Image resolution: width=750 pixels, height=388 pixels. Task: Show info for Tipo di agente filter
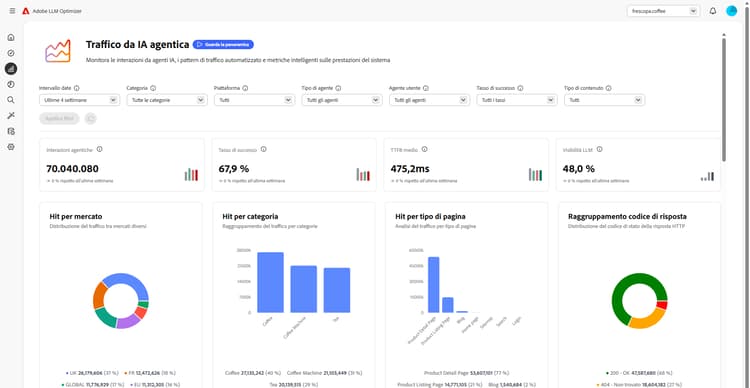pos(338,88)
